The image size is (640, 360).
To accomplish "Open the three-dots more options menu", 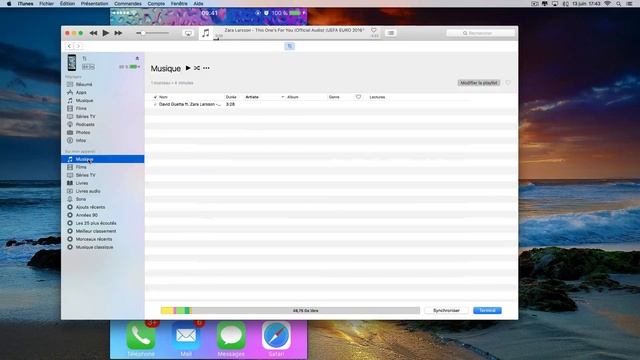I will point(206,68).
